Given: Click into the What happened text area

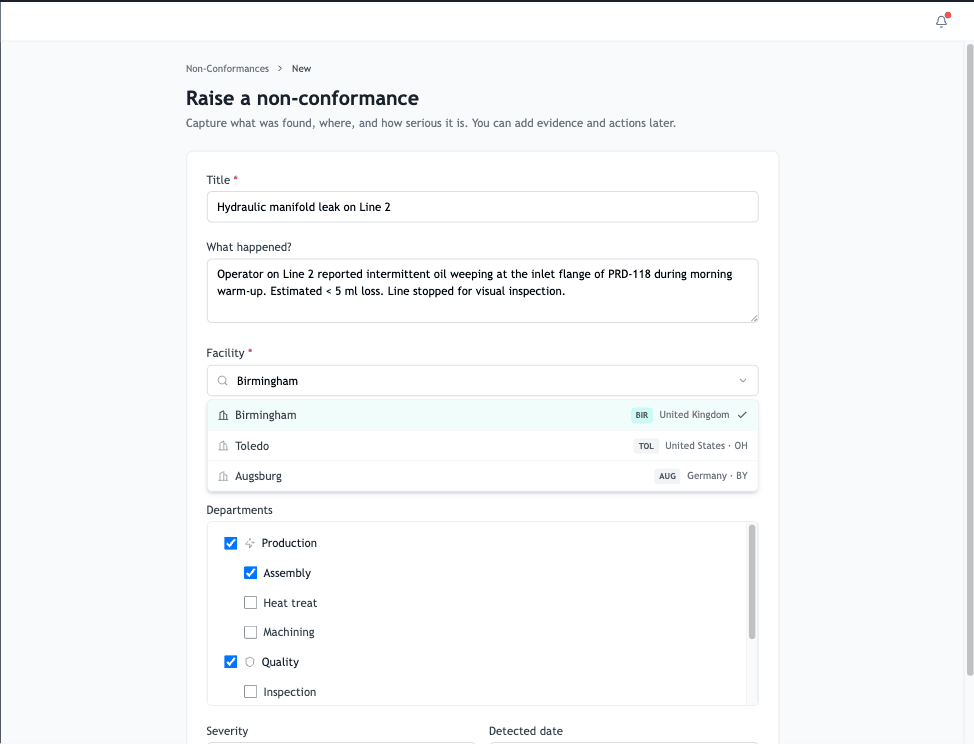Looking at the screenshot, I should (x=482, y=291).
